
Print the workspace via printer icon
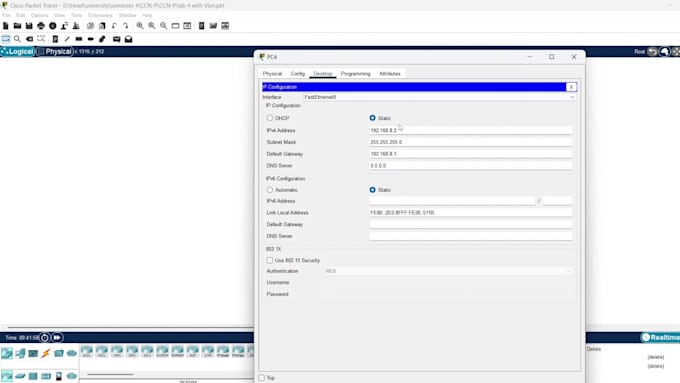tap(41, 26)
